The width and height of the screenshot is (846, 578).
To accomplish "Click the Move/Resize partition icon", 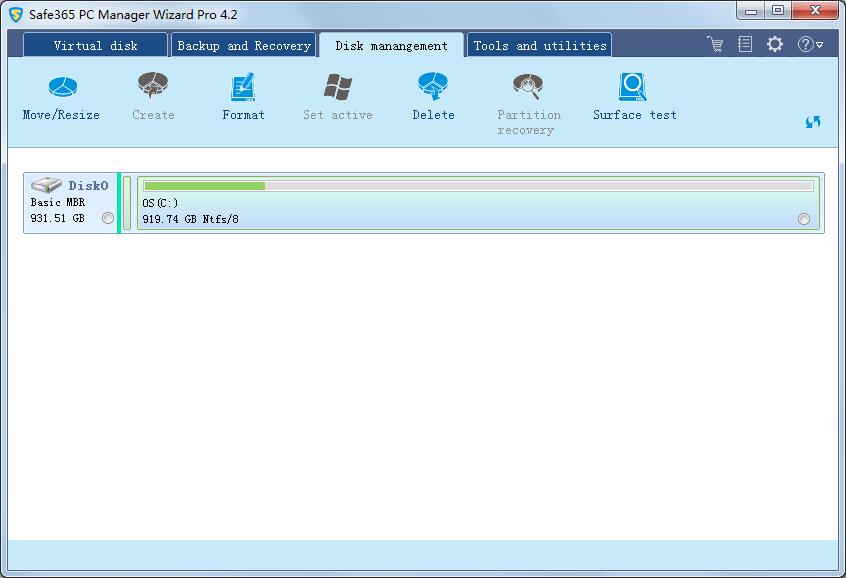I will pos(62,89).
